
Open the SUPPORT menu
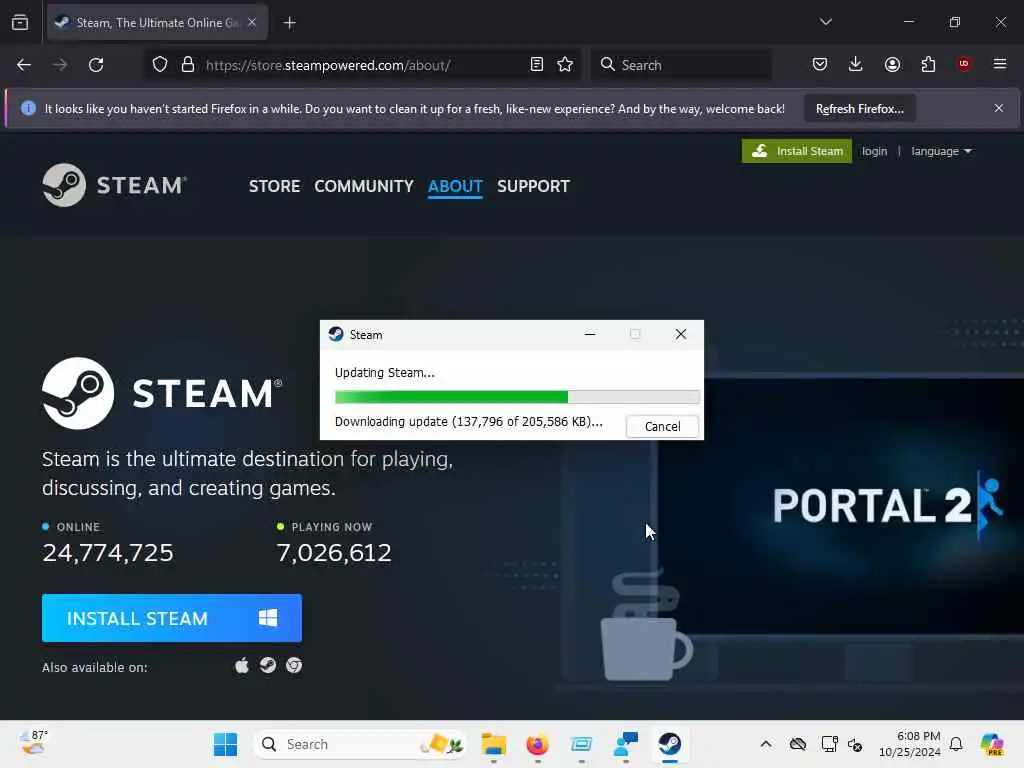tap(533, 187)
